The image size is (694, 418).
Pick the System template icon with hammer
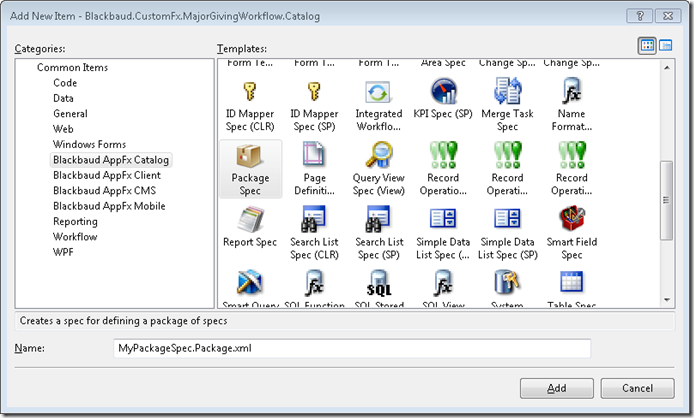[507, 283]
